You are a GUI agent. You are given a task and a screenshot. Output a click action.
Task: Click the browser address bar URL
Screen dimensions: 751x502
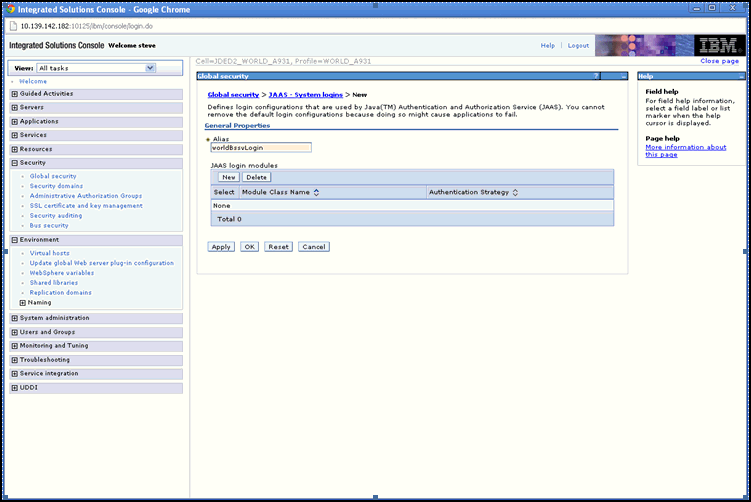coord(86,26)
